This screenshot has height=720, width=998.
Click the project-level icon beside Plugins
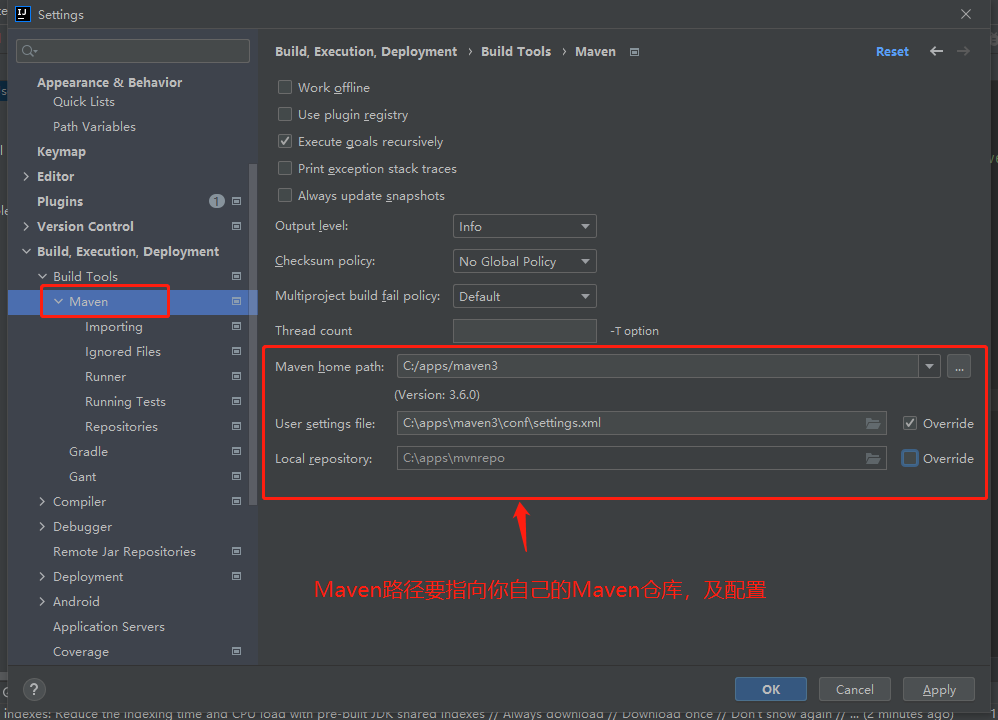tap(236, 201)
